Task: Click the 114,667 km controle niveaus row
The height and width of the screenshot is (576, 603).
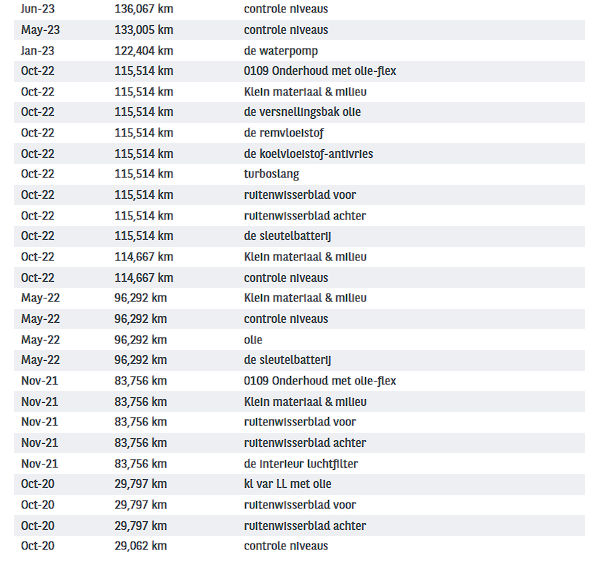Action: pos(300,278)
